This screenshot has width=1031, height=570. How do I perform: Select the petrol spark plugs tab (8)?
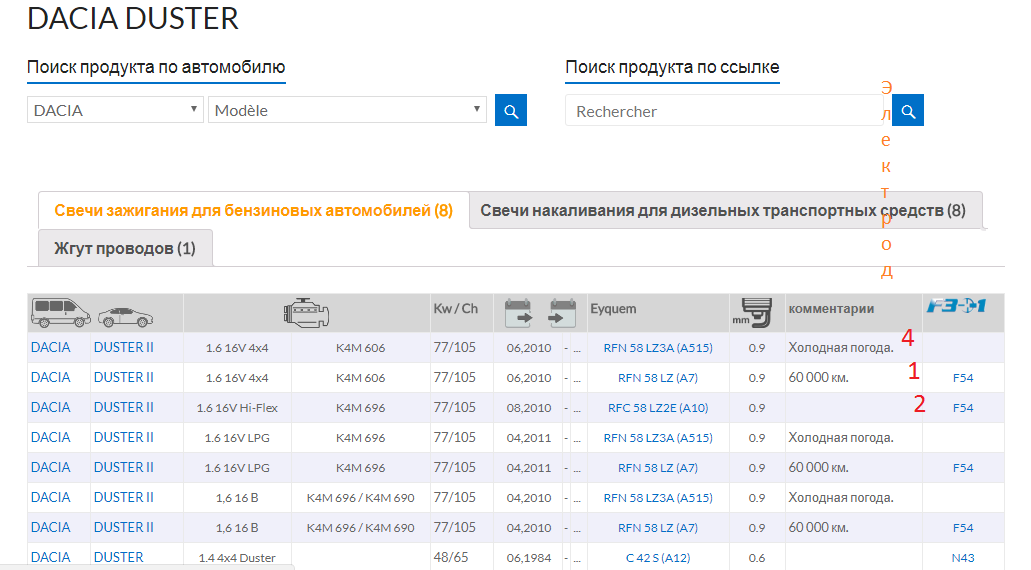coord(254,210)
